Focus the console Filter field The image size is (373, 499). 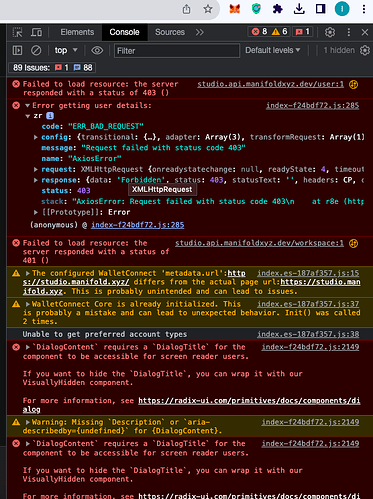pyautogui.click(x=177, y=51)
